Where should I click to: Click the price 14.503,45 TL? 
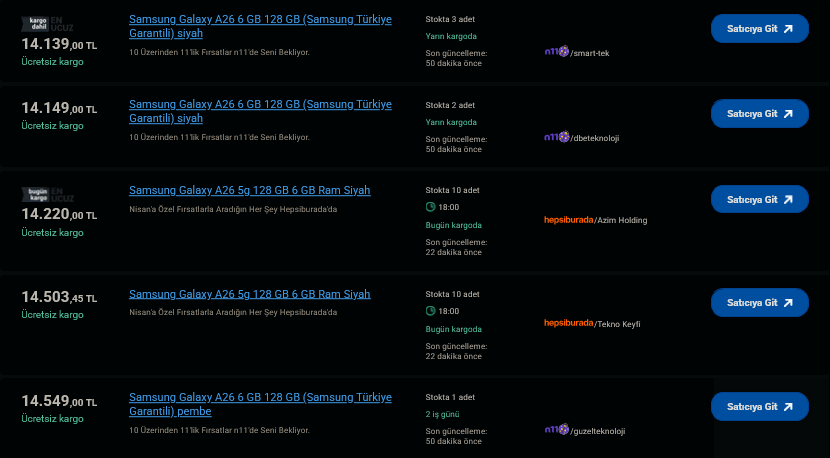[x=59, y=298]
